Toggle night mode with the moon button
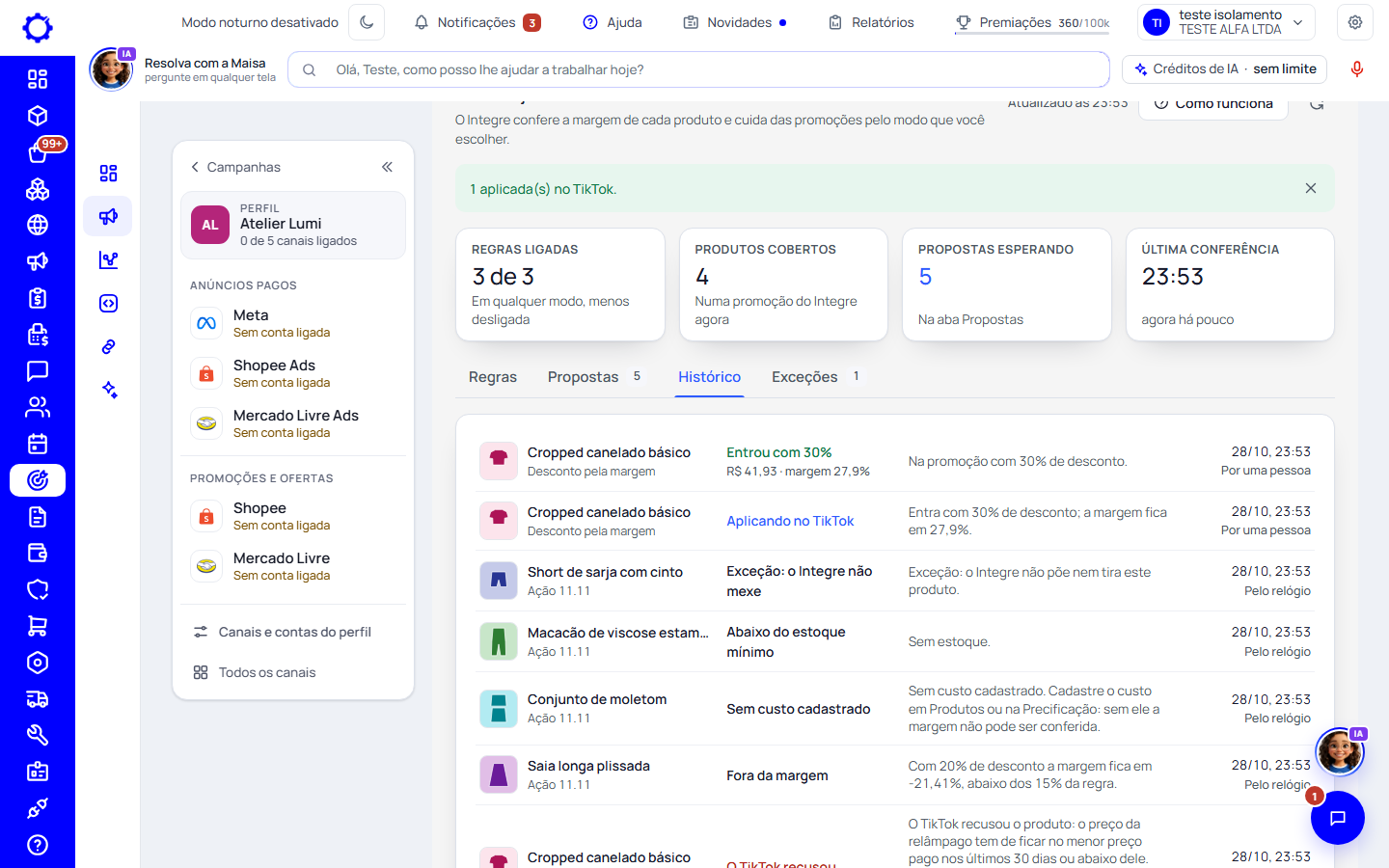Image resolution: width=1389 pixels, height=868 pixels. coord(367,22)
